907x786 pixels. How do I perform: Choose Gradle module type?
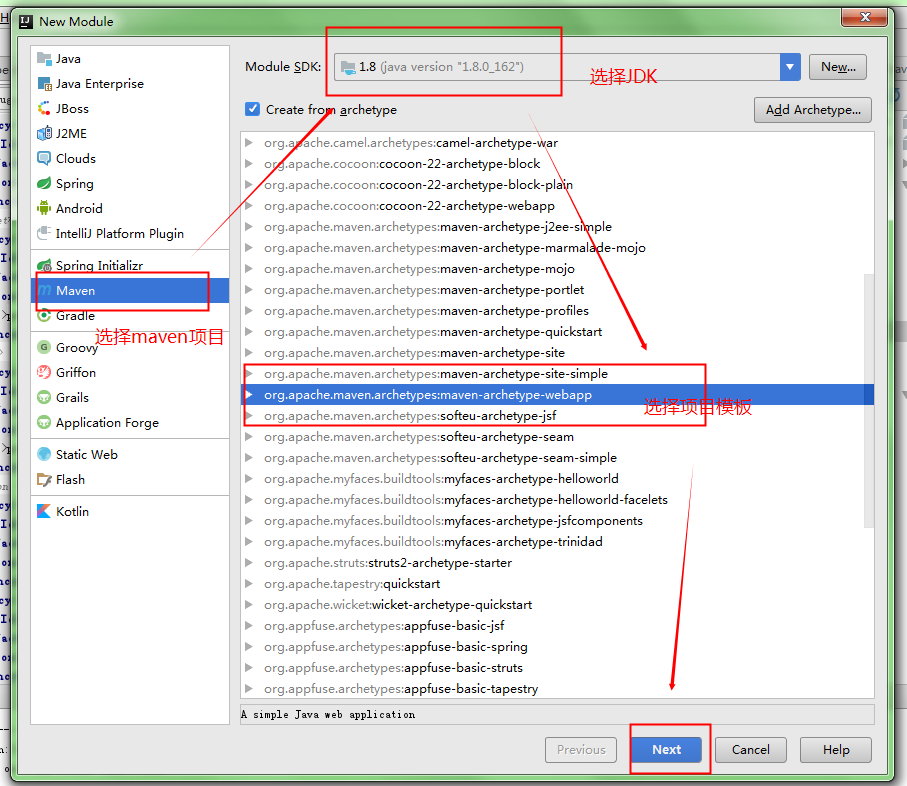pos(130,316)
